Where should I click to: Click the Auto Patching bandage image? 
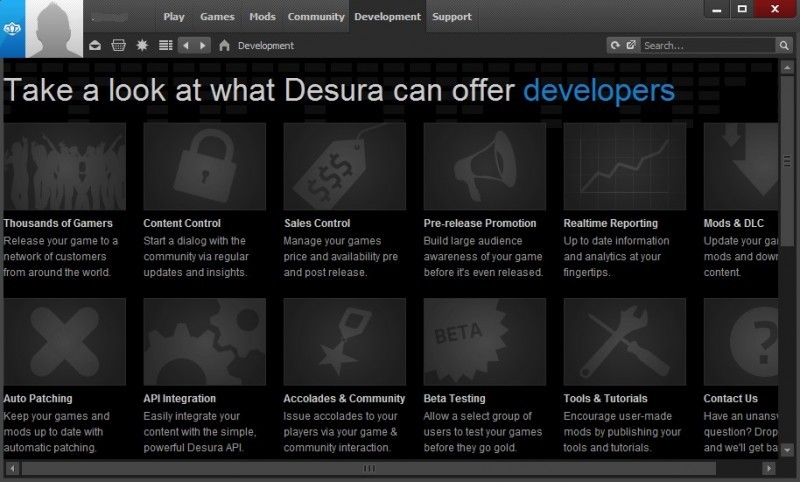pos(64,342)
